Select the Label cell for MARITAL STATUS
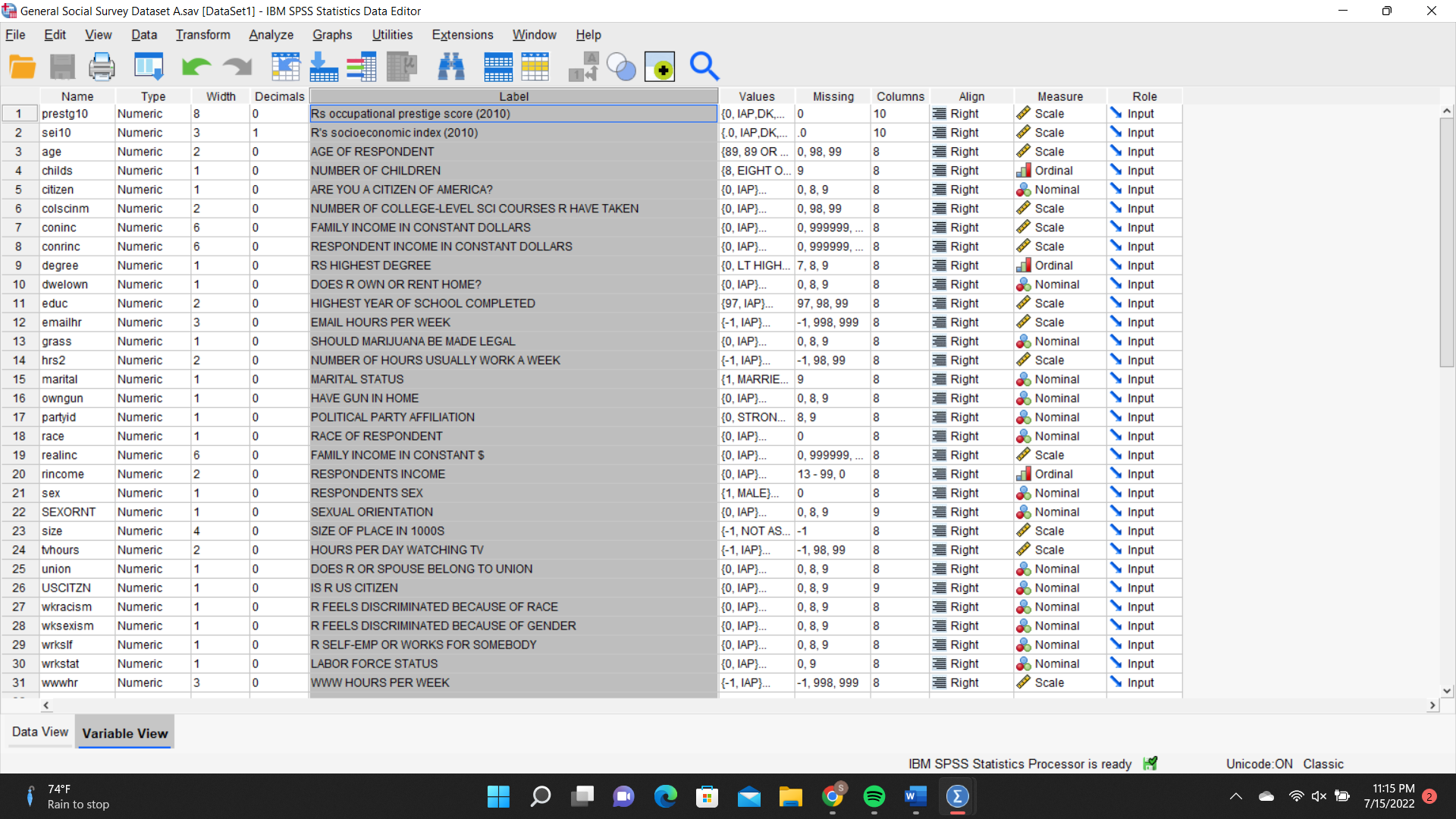The height and width of the screenshot is (819, 1456). point(513,378)
